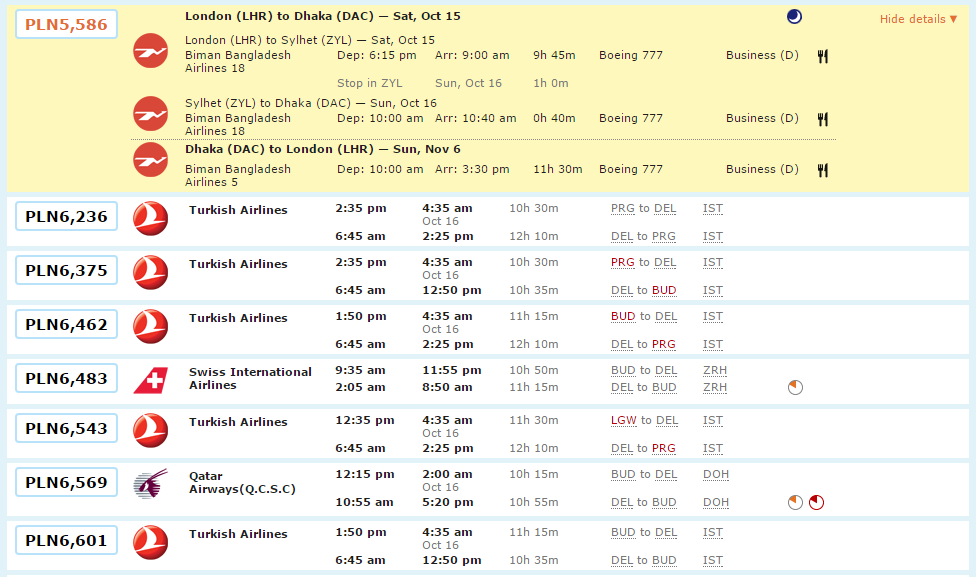This screenshot has height=577, width=976.
Task: Click red BUD code in PLN6,375 return
Action: 664,291
